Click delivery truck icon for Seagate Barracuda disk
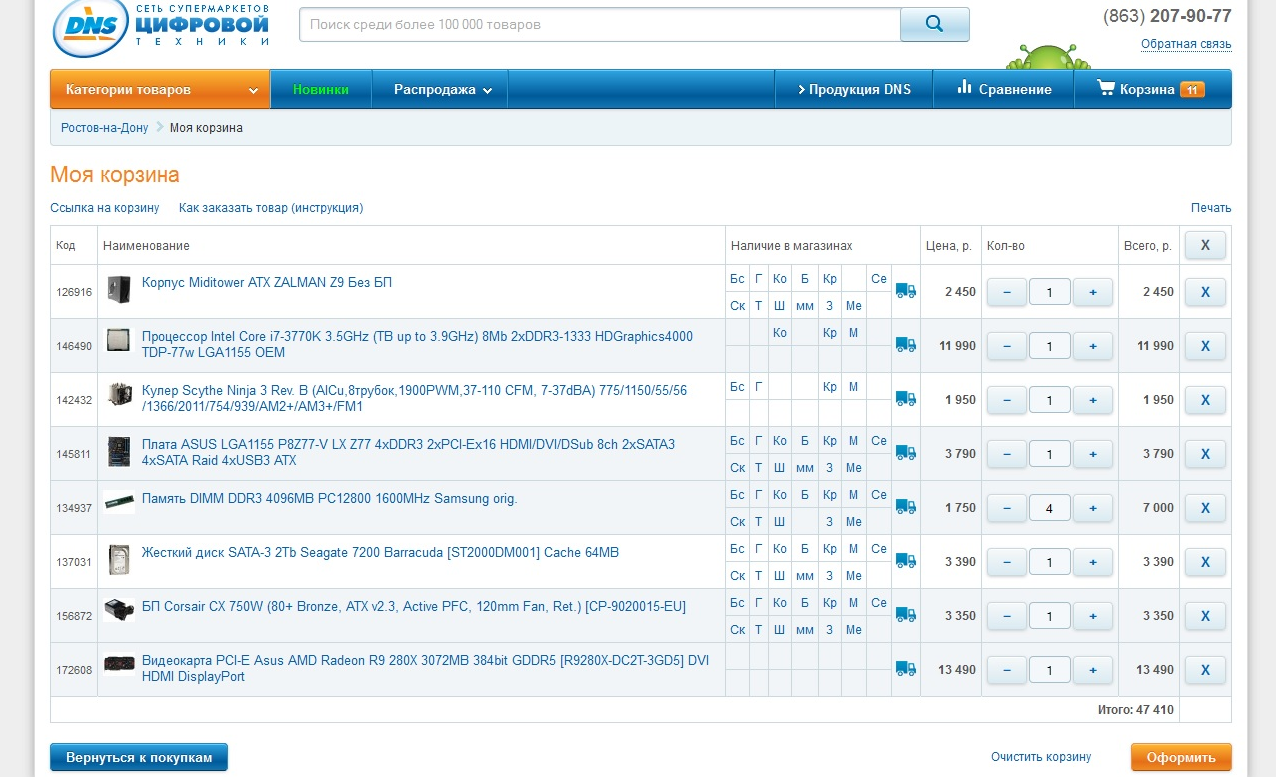1276x777 pixels. click(x=906, y=561)
